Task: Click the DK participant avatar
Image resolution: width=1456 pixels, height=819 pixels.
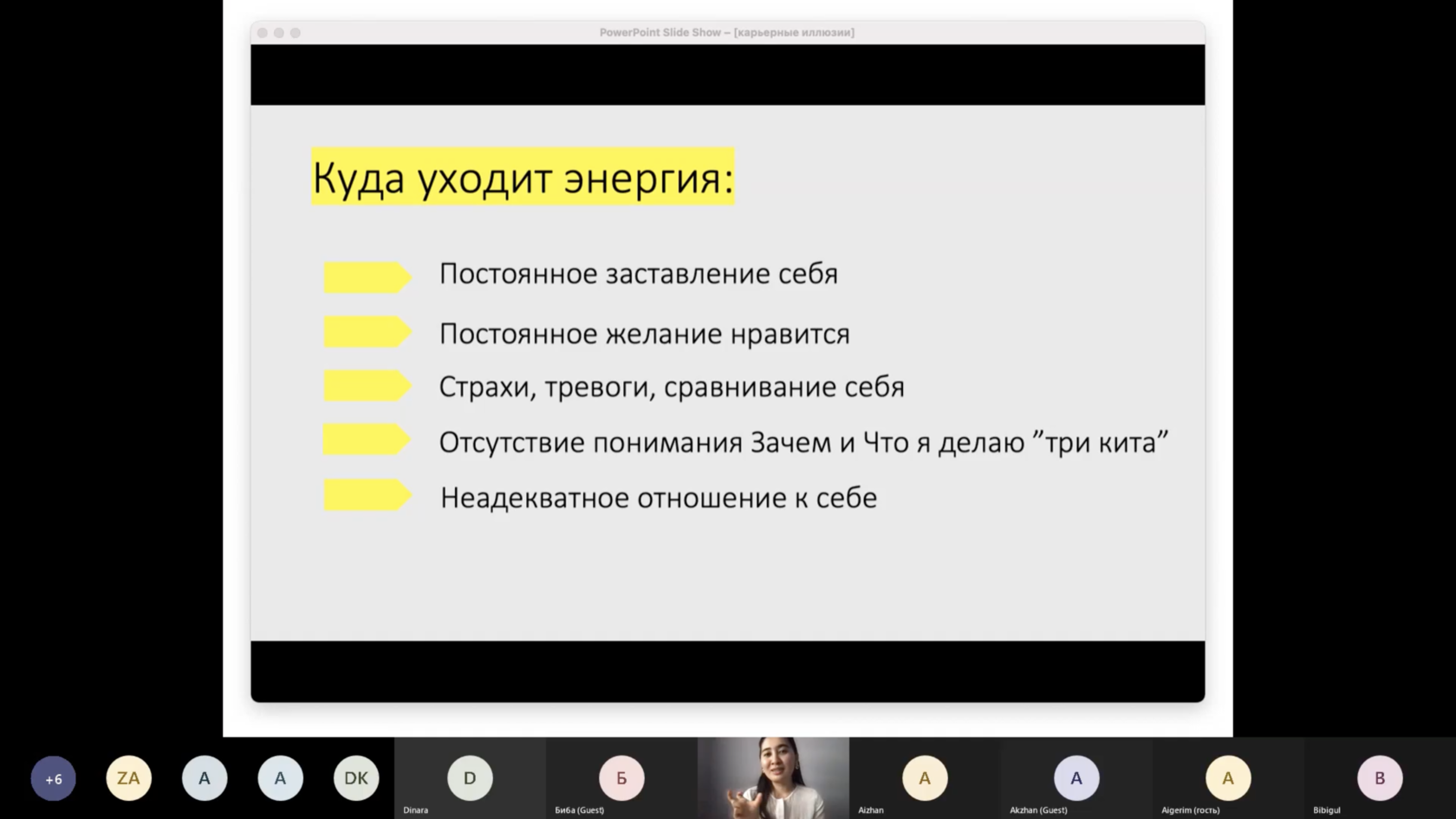Action: [356, 778]
